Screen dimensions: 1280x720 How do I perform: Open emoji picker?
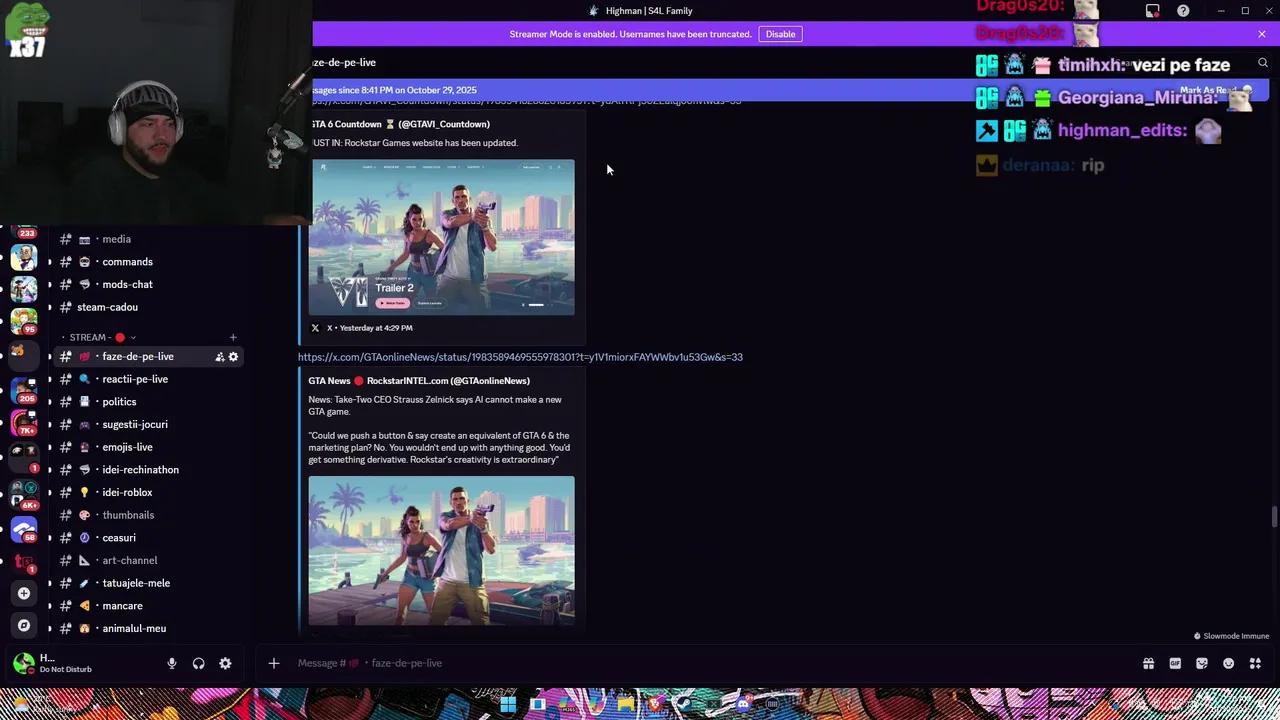(x=1228, y=663)
